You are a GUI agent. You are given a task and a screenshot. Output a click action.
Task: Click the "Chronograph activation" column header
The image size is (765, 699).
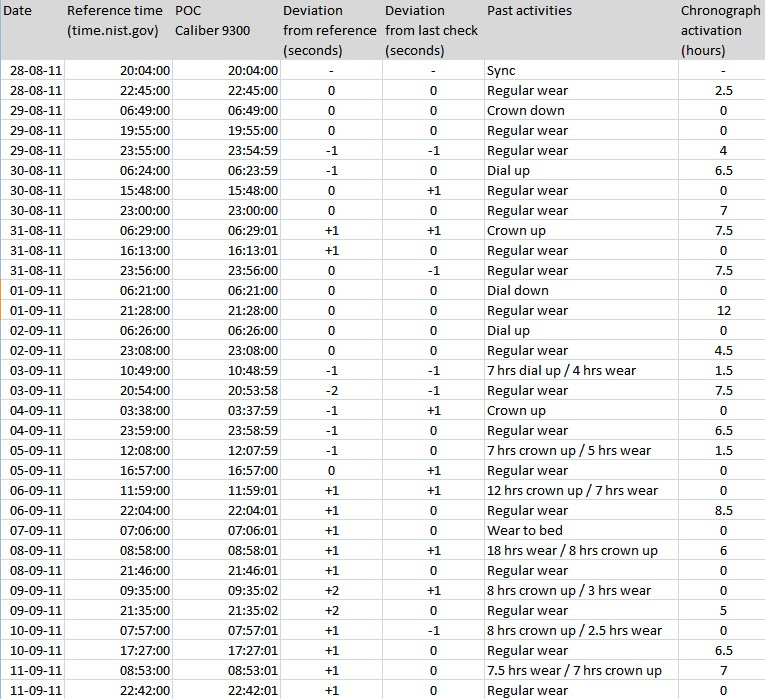(x=720, y=30)
